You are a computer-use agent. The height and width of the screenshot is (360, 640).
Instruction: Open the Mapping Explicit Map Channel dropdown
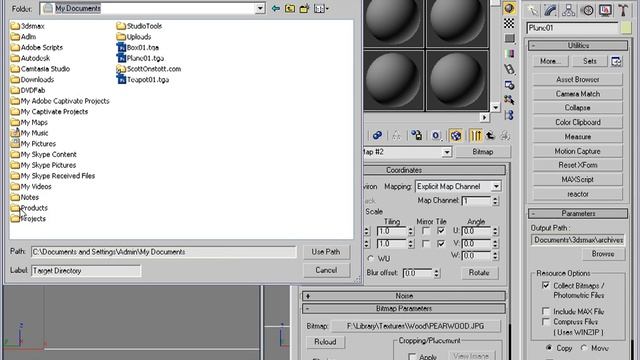[496, 187]
